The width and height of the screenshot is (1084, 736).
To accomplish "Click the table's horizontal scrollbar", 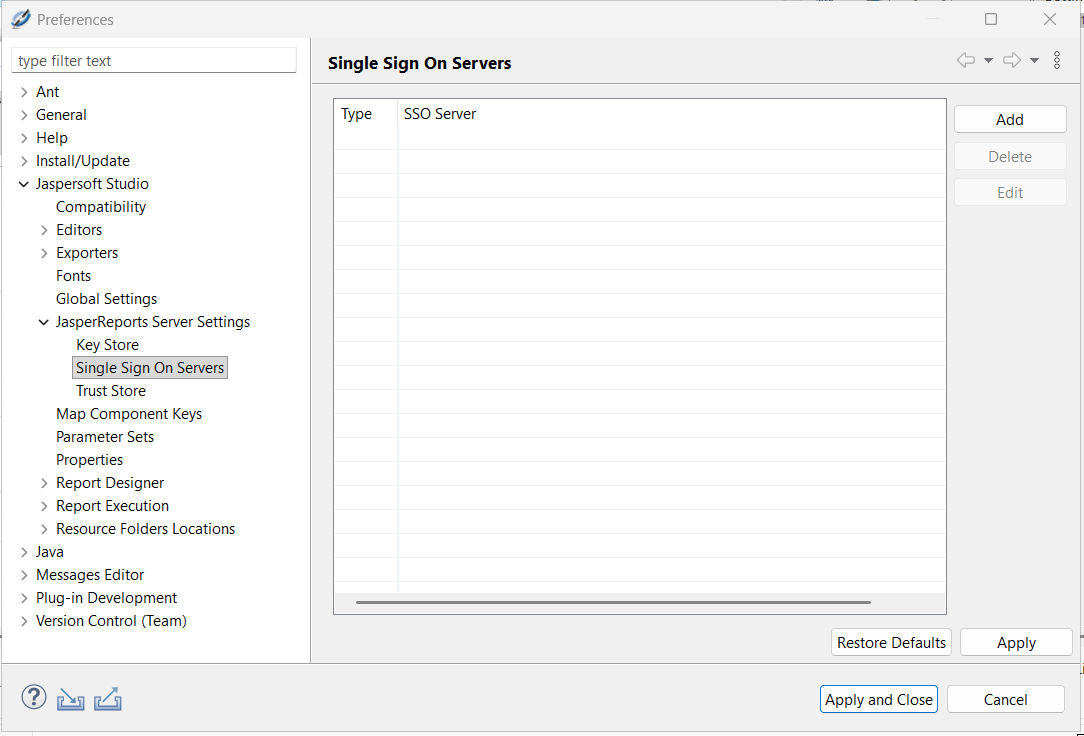I will (x=613, y=603).
